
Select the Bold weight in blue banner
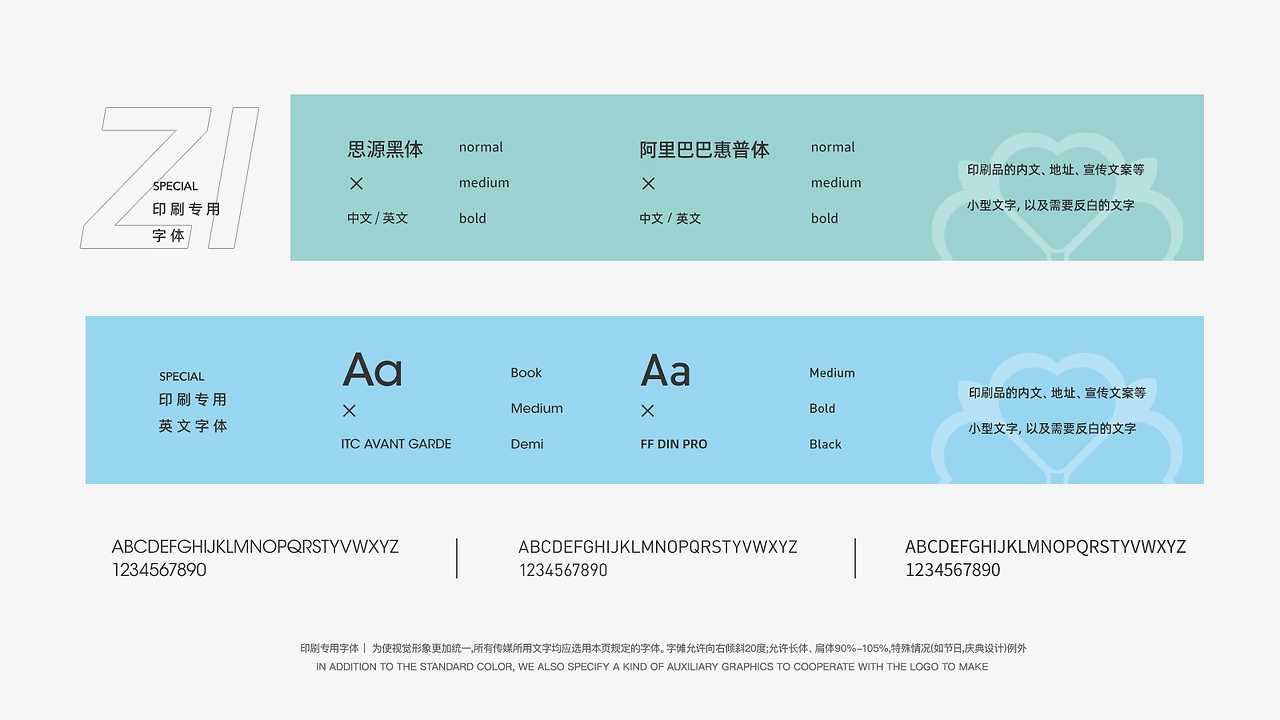tap(822, 408)
